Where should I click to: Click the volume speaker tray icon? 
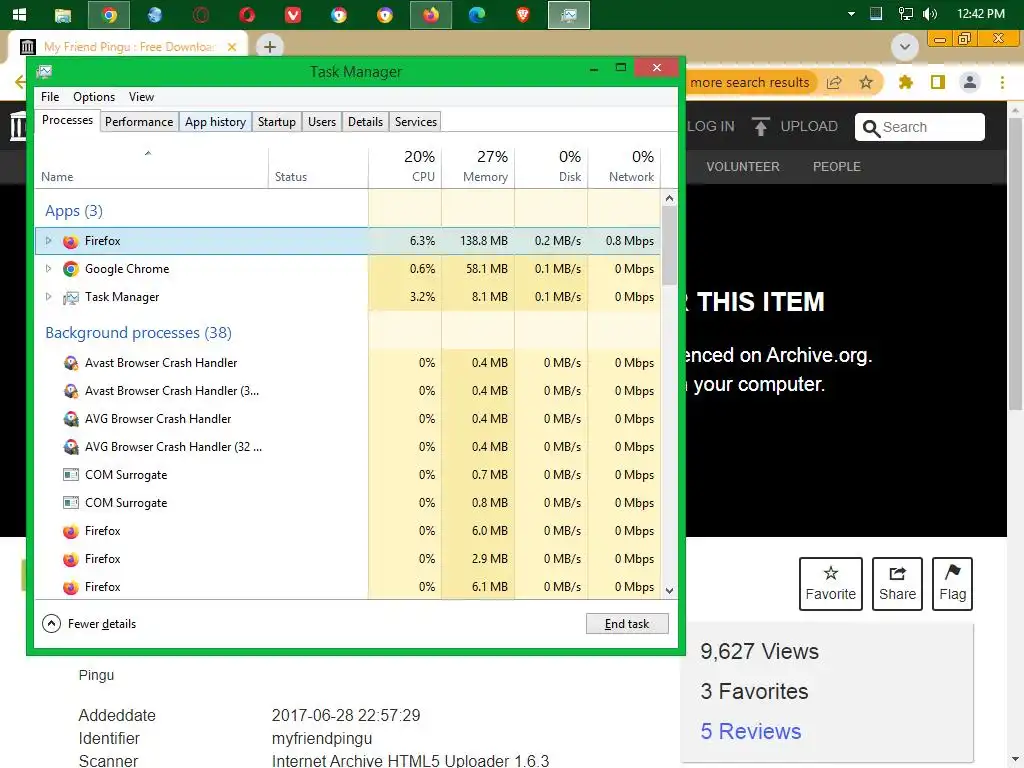(x=930, y=14)
